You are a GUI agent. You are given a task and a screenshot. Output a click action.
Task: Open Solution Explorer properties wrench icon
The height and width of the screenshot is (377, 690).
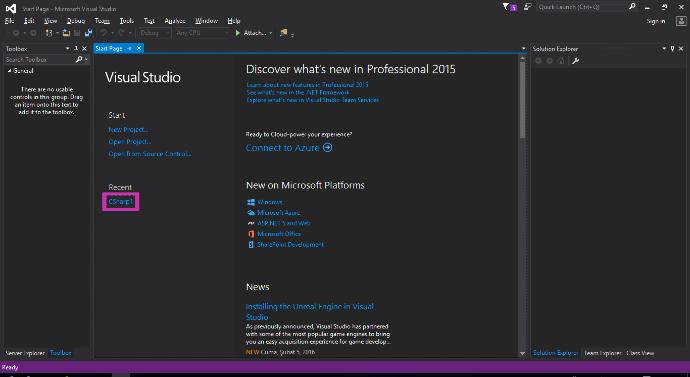click(575, 61)
